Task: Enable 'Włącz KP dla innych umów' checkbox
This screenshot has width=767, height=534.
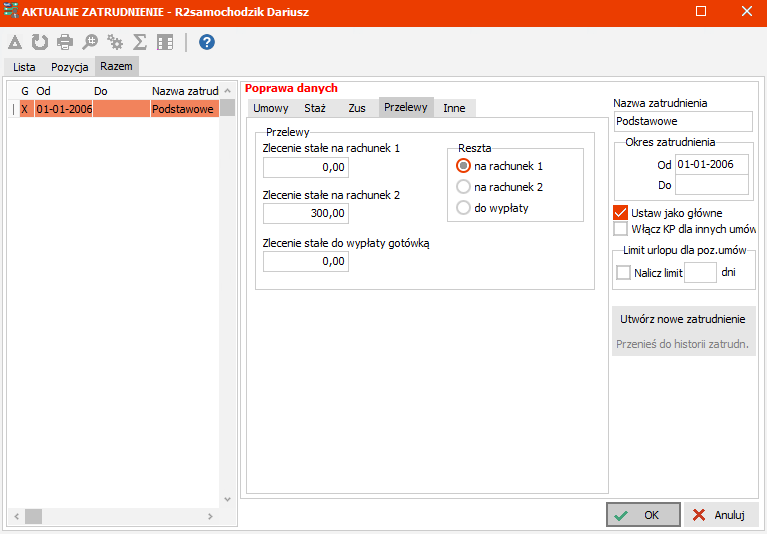Action: [620, 229]
